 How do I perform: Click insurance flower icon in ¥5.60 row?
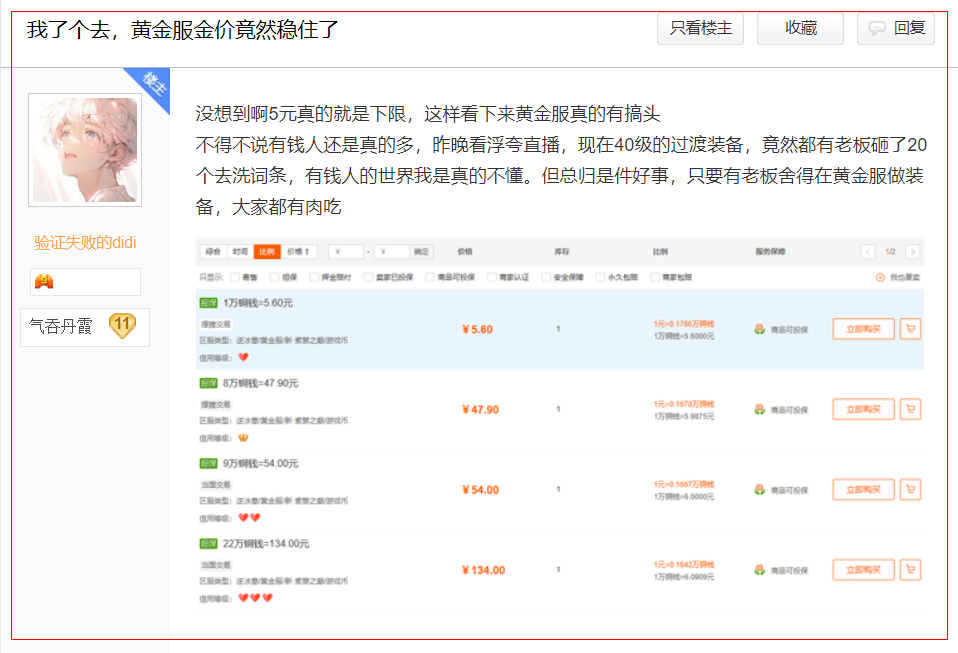click(x=759, y=329)
